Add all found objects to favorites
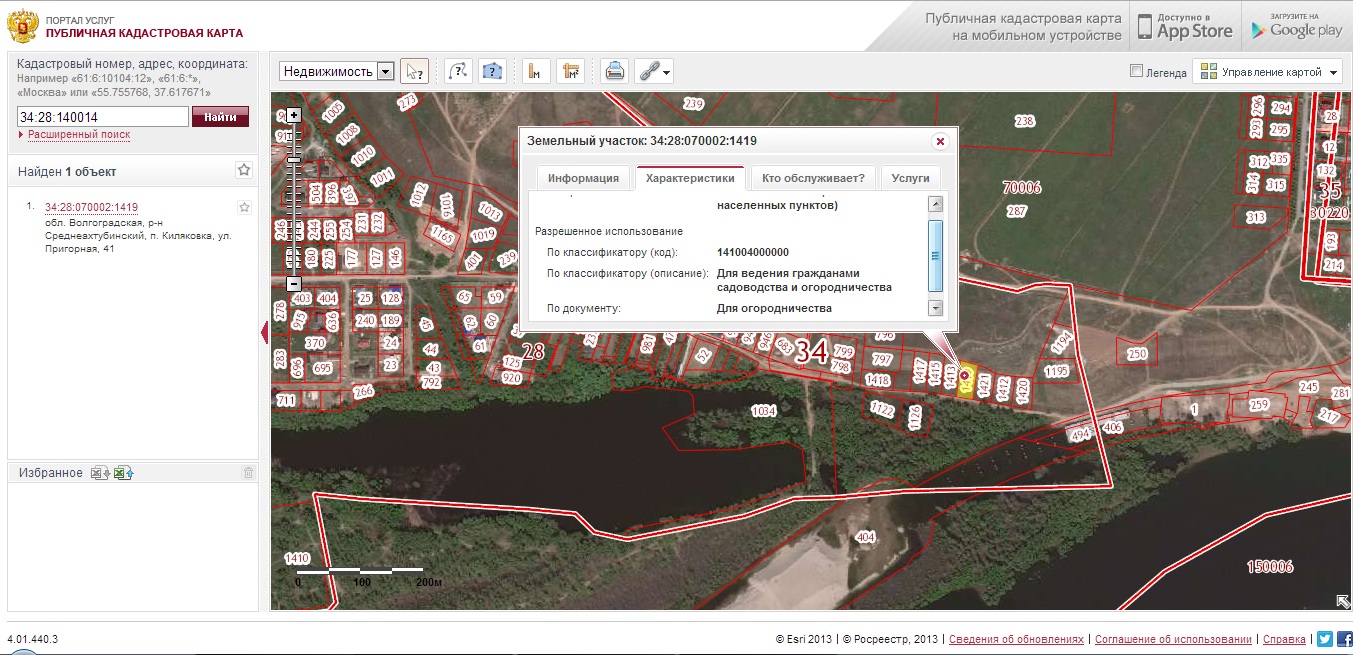 point(244,171)
